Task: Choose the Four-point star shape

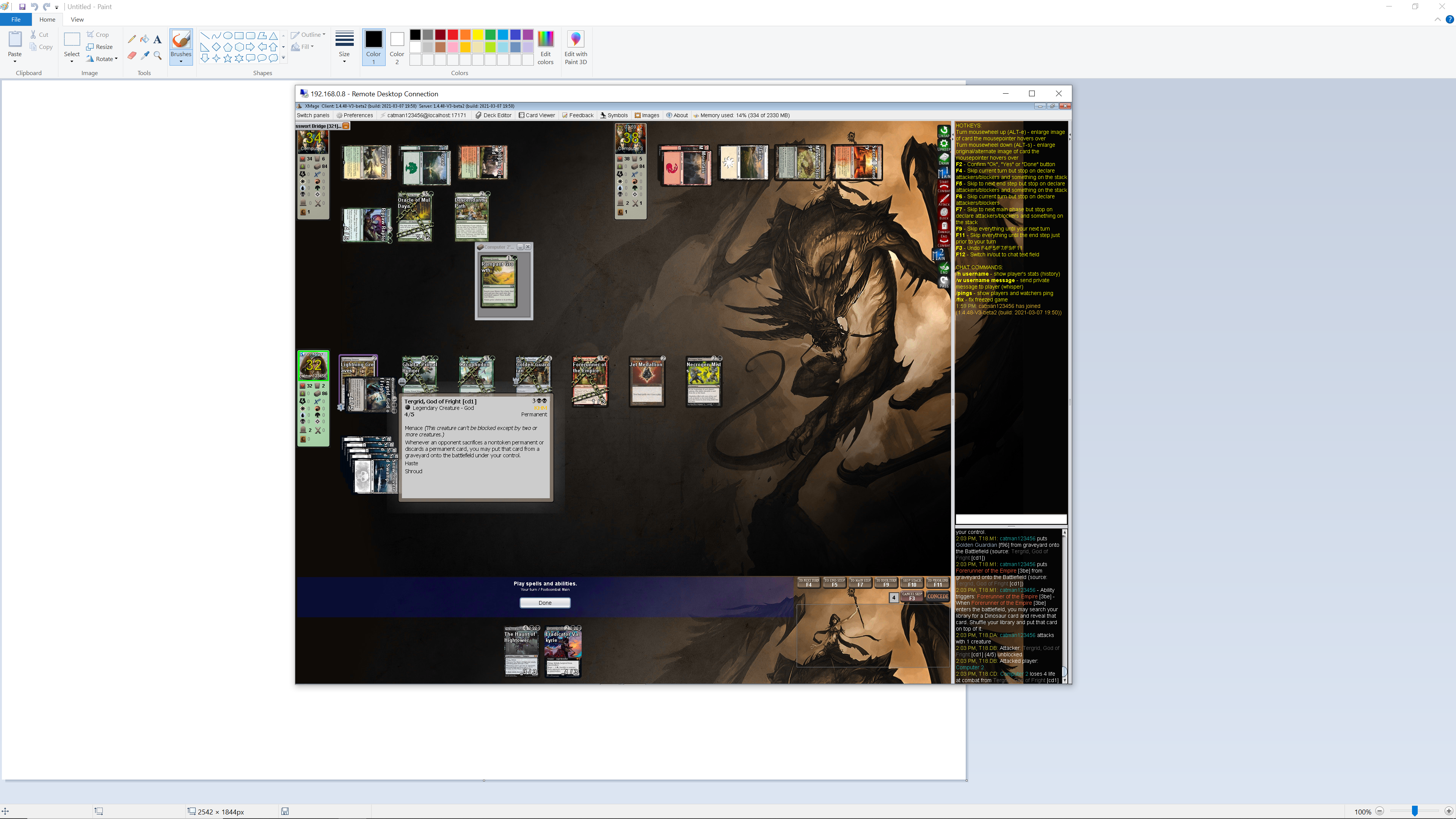Action: tap(216, 58)
